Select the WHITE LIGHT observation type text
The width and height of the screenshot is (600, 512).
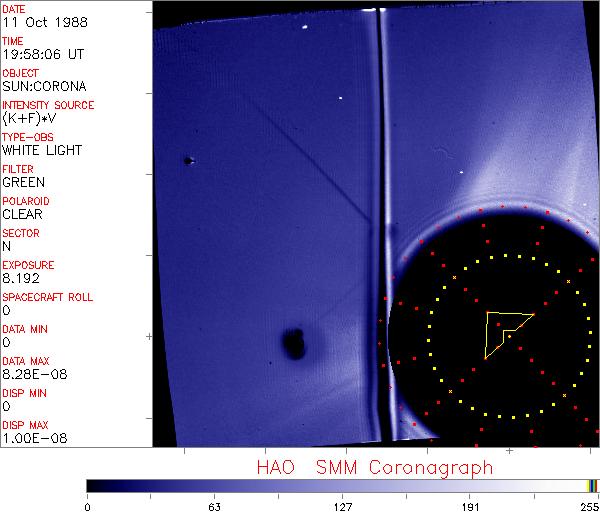(41, 151)
